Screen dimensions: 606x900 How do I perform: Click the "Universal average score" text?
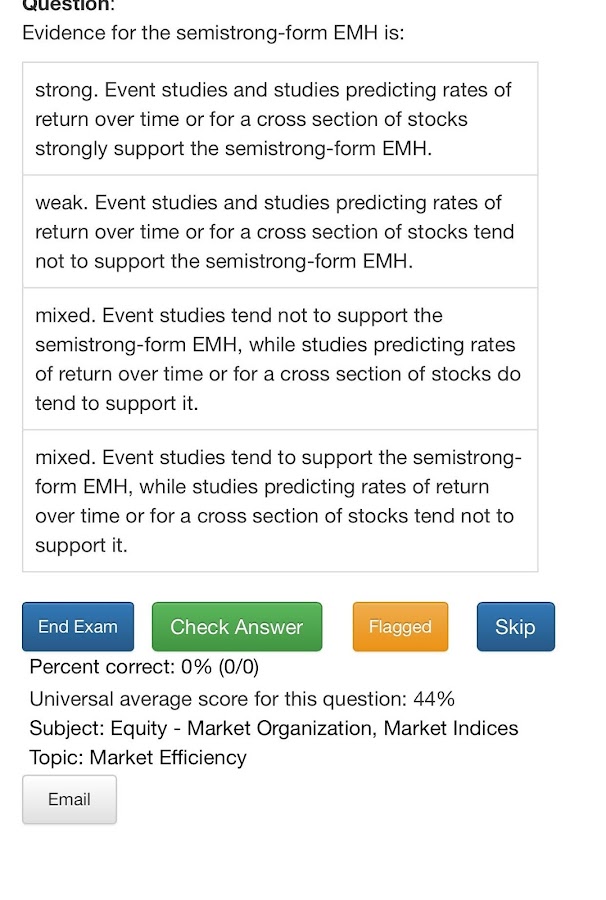click(x=216, y=698)
